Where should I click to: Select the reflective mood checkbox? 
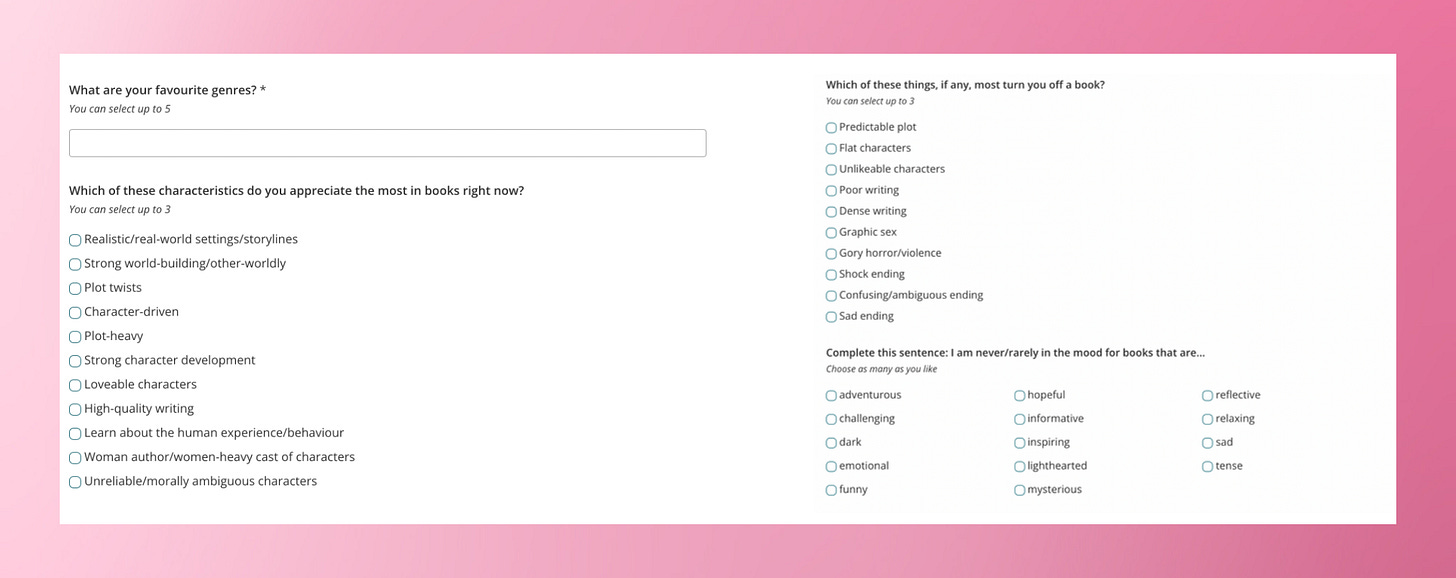1207,396
